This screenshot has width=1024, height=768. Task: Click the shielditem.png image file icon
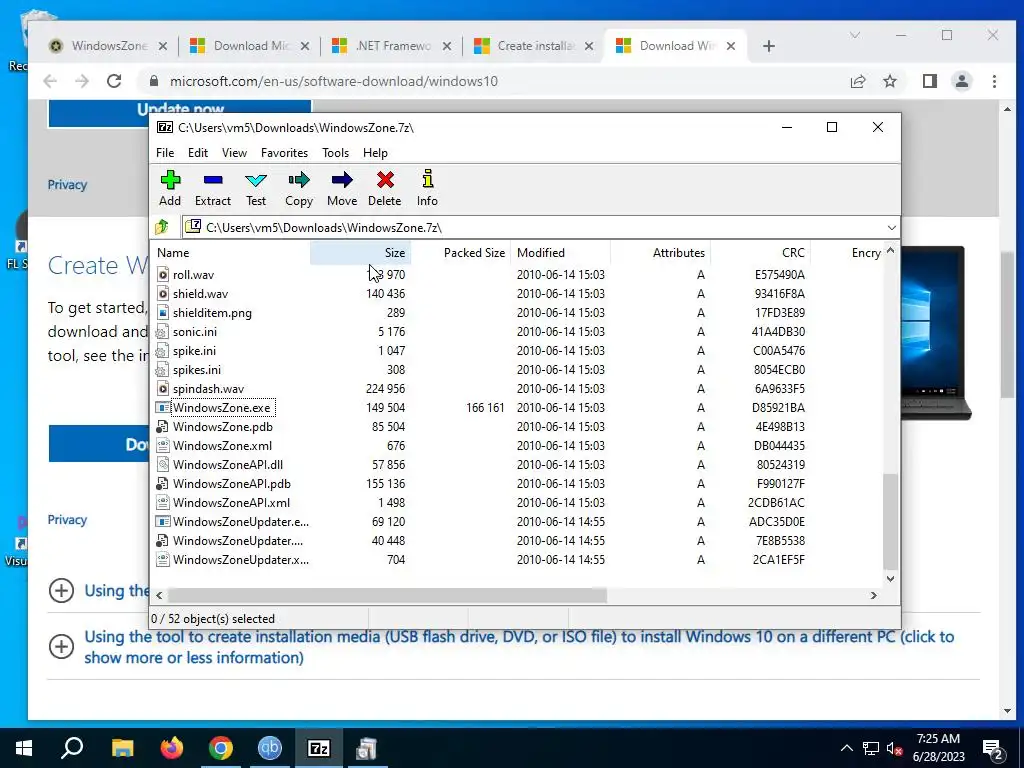[163, 313]
